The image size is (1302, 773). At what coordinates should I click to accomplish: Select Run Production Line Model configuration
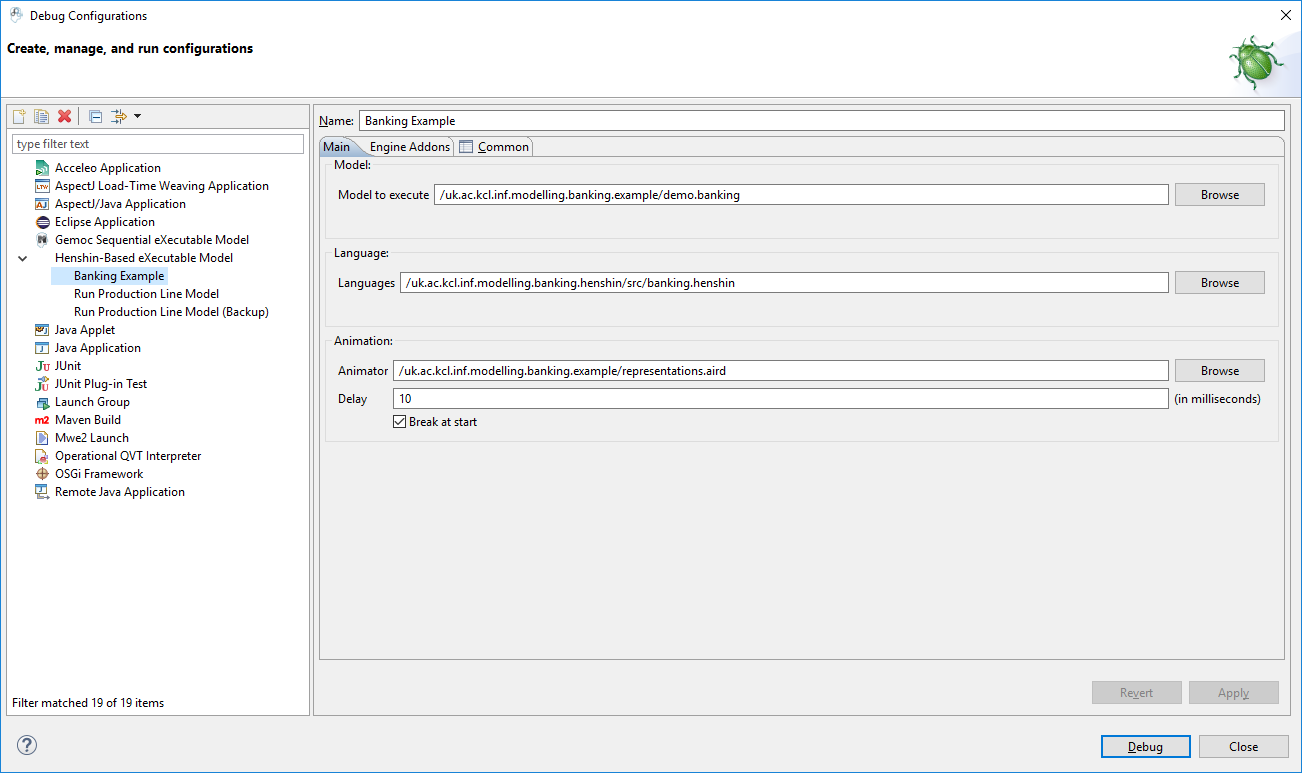pyautogui.click(x=146, y=294)
